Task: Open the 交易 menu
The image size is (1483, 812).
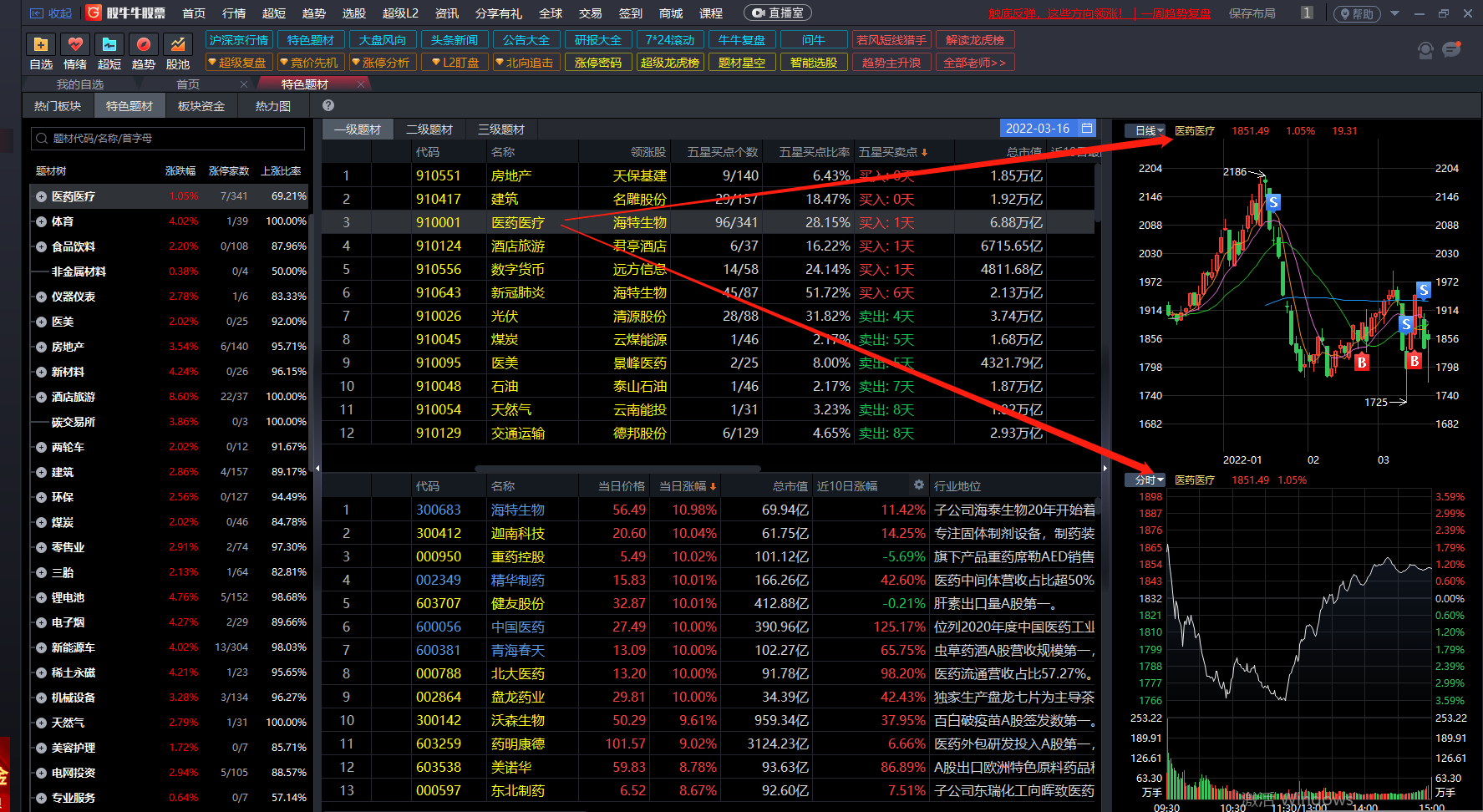Action: click(x=591, y=13)
